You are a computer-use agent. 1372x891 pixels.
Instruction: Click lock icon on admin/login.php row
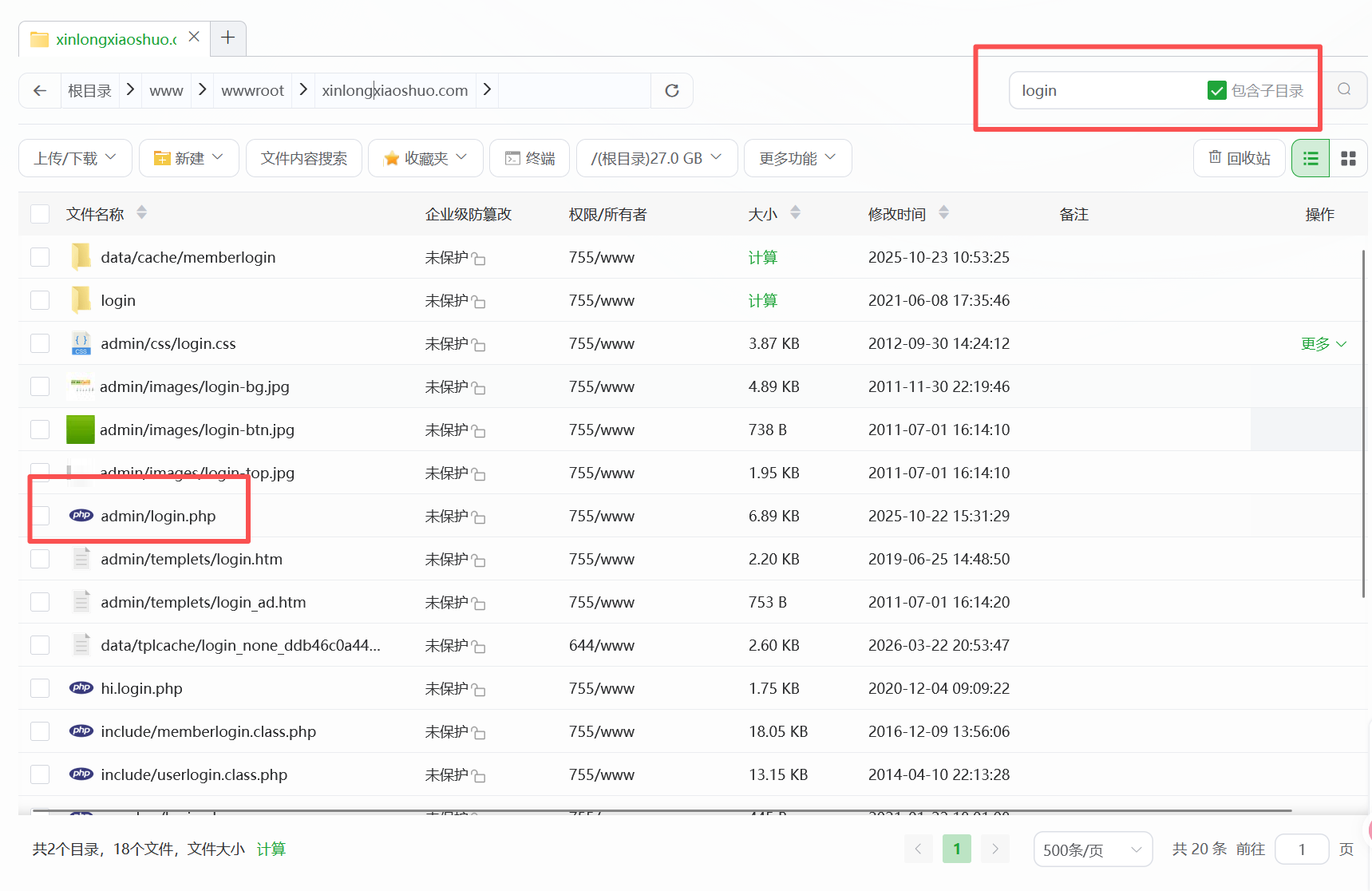479,518
